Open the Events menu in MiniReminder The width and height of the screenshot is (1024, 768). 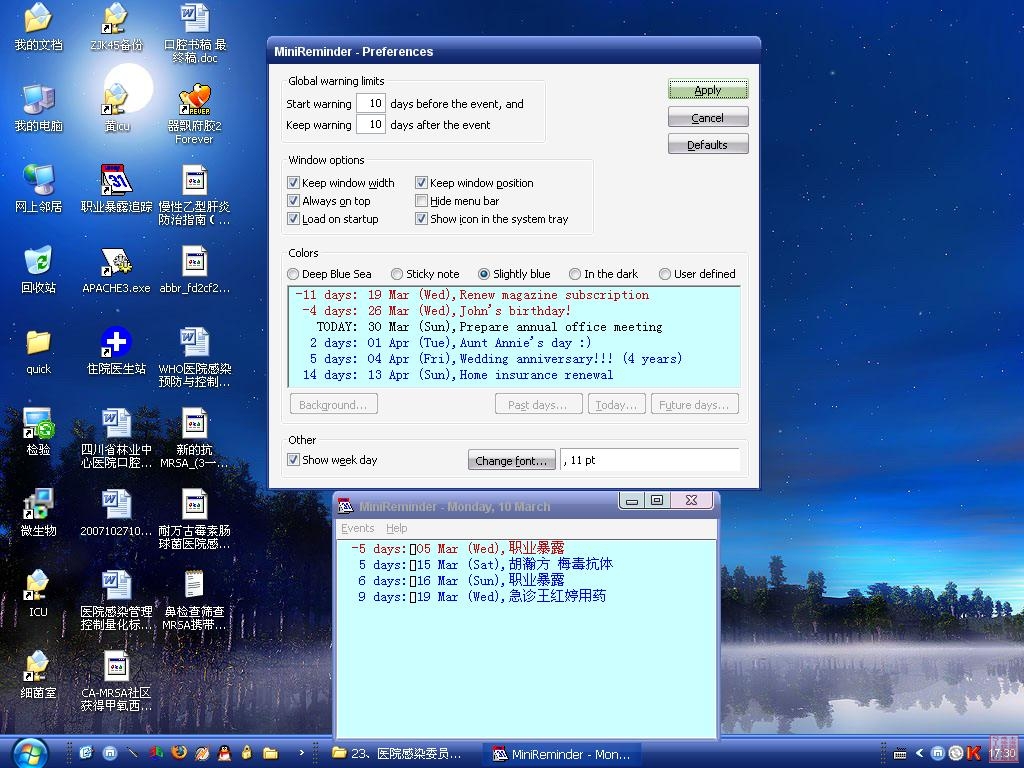[x=357, y=528]
